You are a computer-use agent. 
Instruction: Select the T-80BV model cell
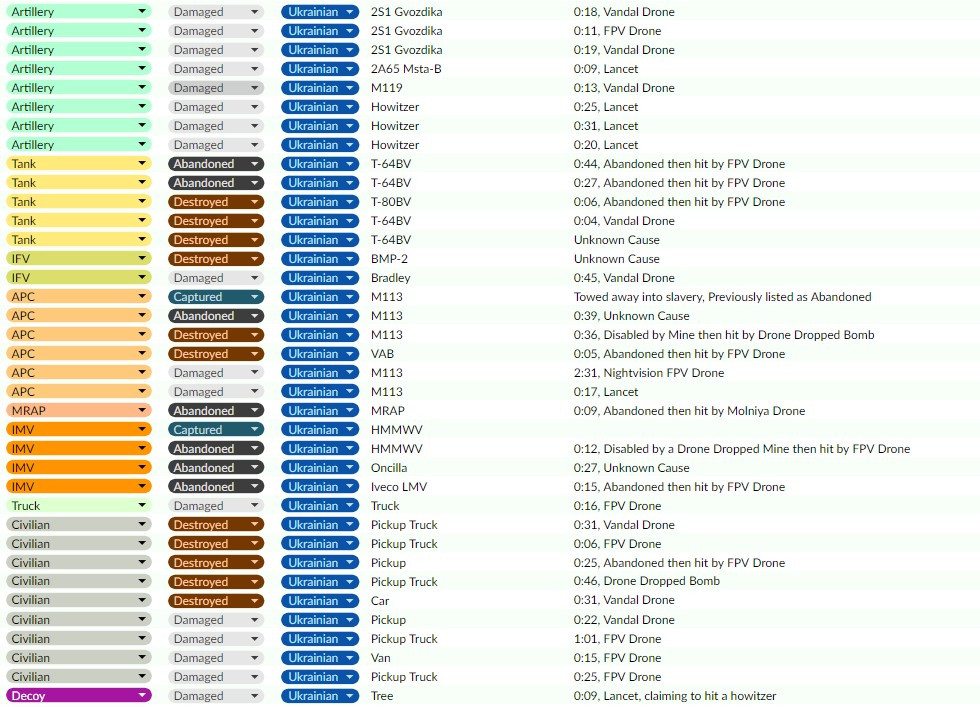[x=391, y=202]
